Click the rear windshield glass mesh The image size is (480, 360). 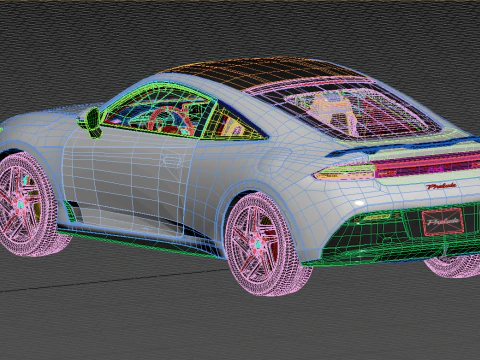347,110
